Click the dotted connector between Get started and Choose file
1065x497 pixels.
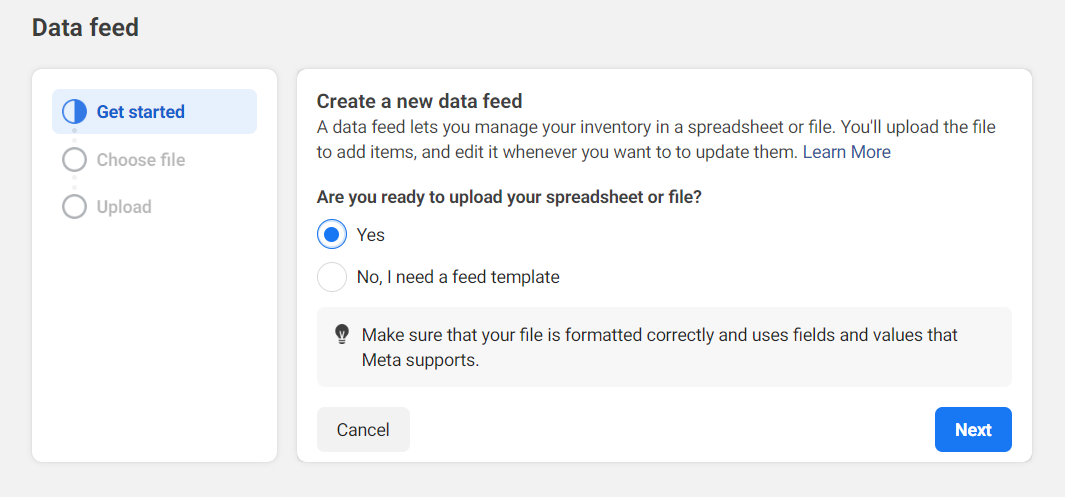pyautogui.click(x=75, y=136)
